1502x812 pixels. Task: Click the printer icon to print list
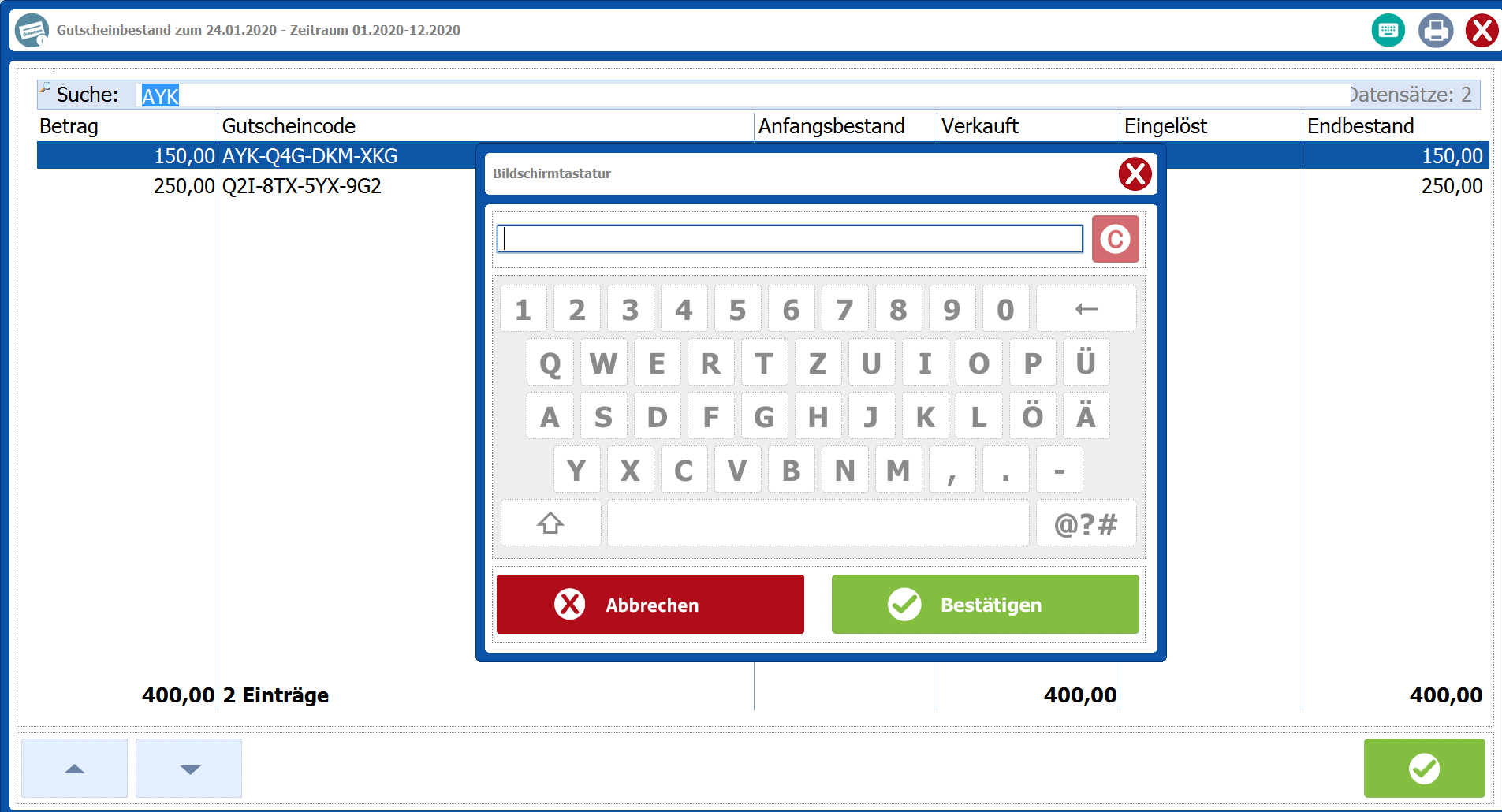(1435, 31)
